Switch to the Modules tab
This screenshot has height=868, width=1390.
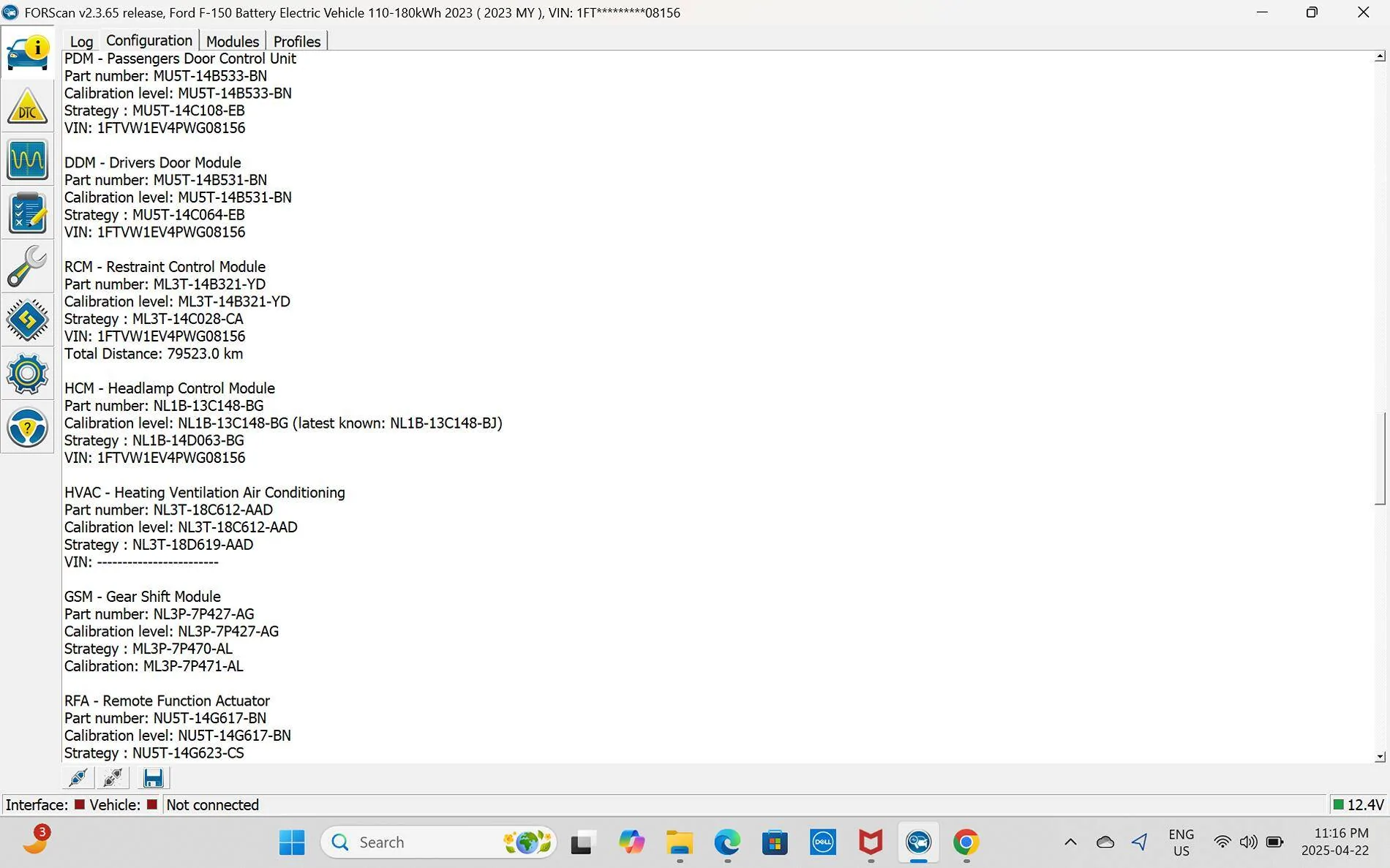point(233,42)
